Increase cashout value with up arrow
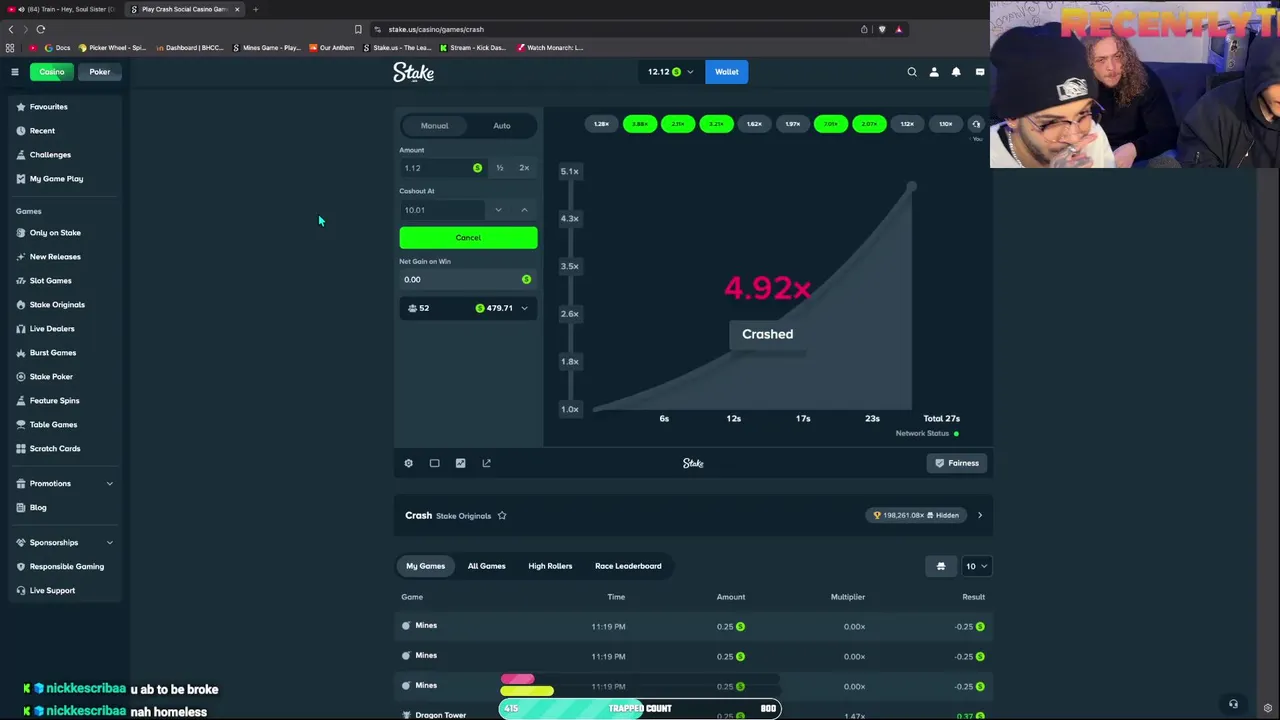The width and height of the screenshot is (1280, 720). (x=524, y=210)
